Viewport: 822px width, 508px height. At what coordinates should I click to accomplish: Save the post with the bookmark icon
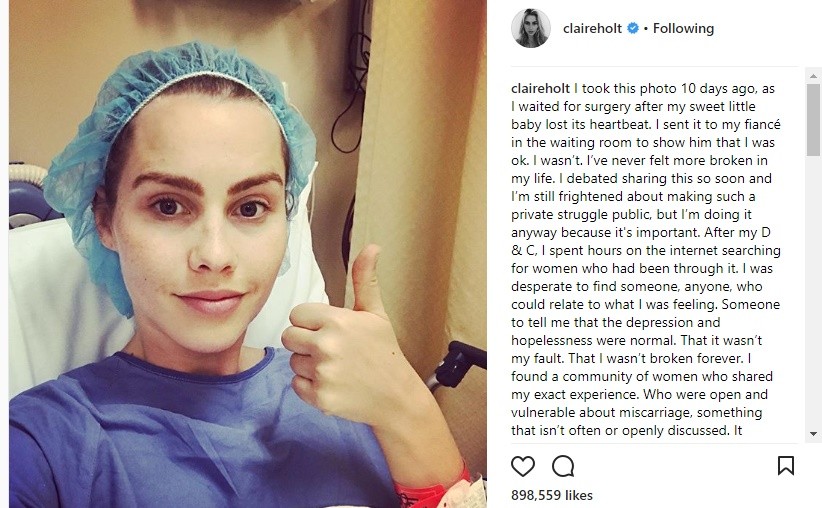click(786, 466)
